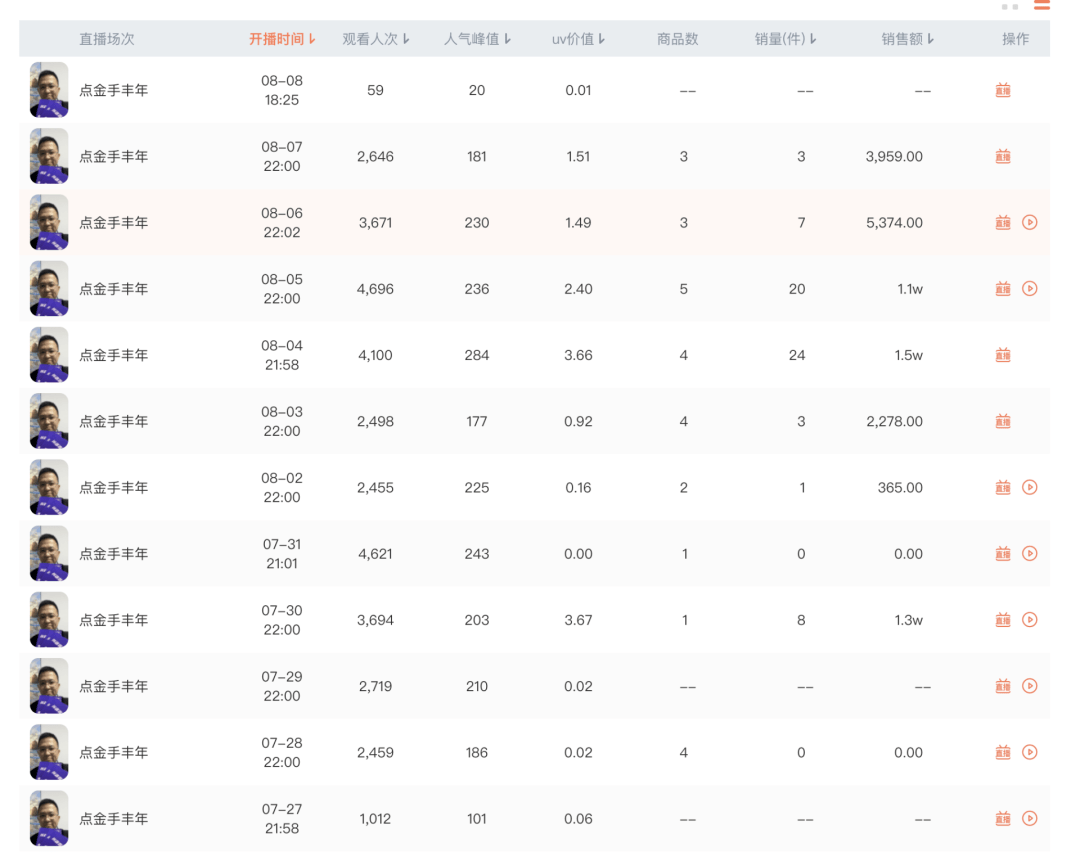This screenshot has width=1080, height=861.
Task: Open the 直播 icon in the 08-03 row
Action: click(1002, 421)
